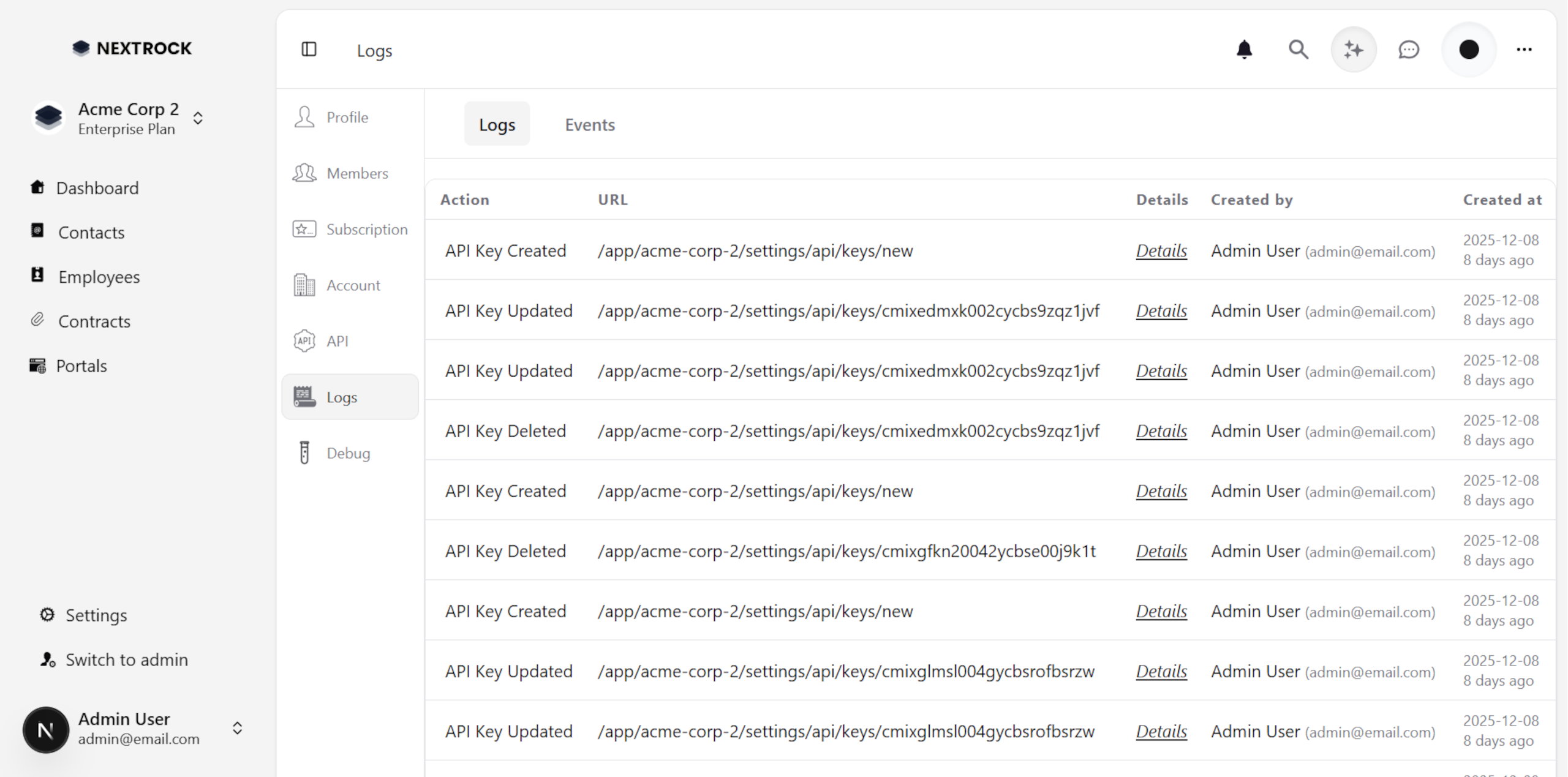Open the Subscription settings page
Image resolution: width=1568 pixels, height=777 pixels.
(367, 229)
